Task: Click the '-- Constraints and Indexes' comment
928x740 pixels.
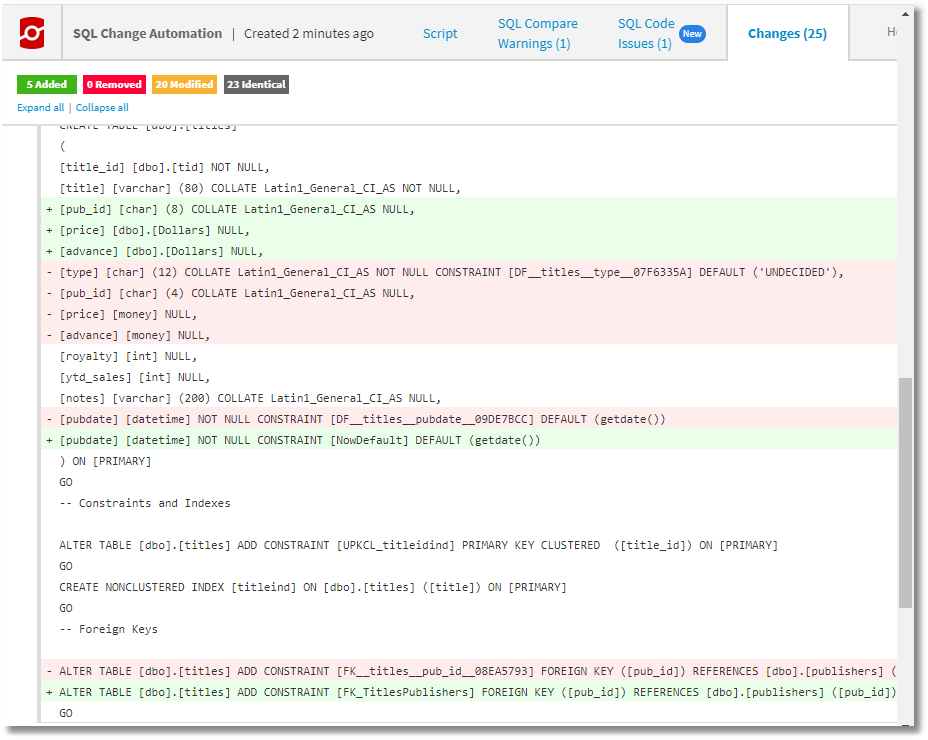Action: tap(469, 504)
